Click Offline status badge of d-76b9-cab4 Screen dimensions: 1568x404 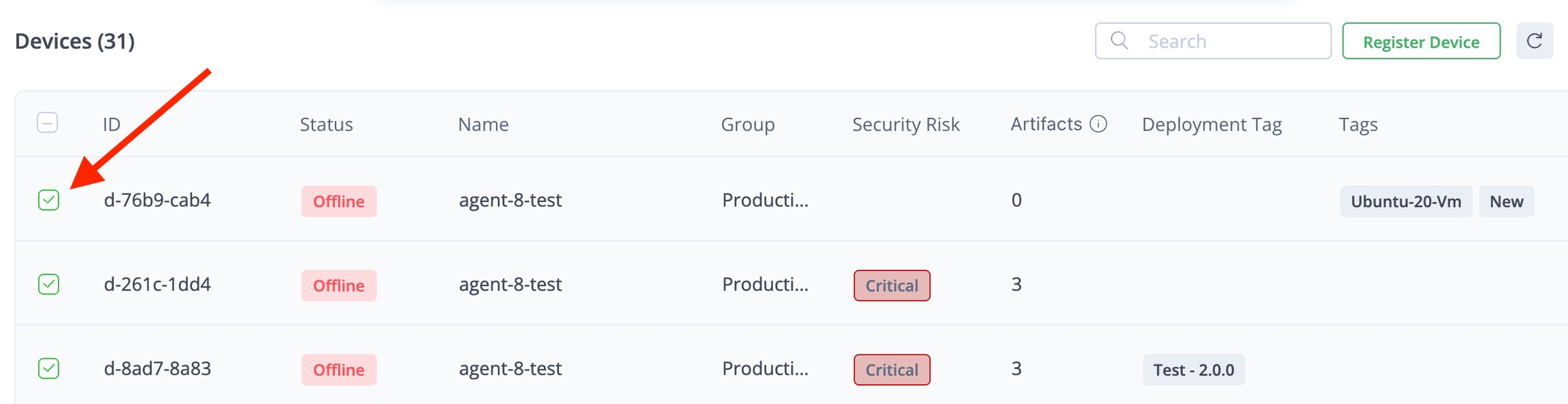pyautogui.click(x=338, y=202)
